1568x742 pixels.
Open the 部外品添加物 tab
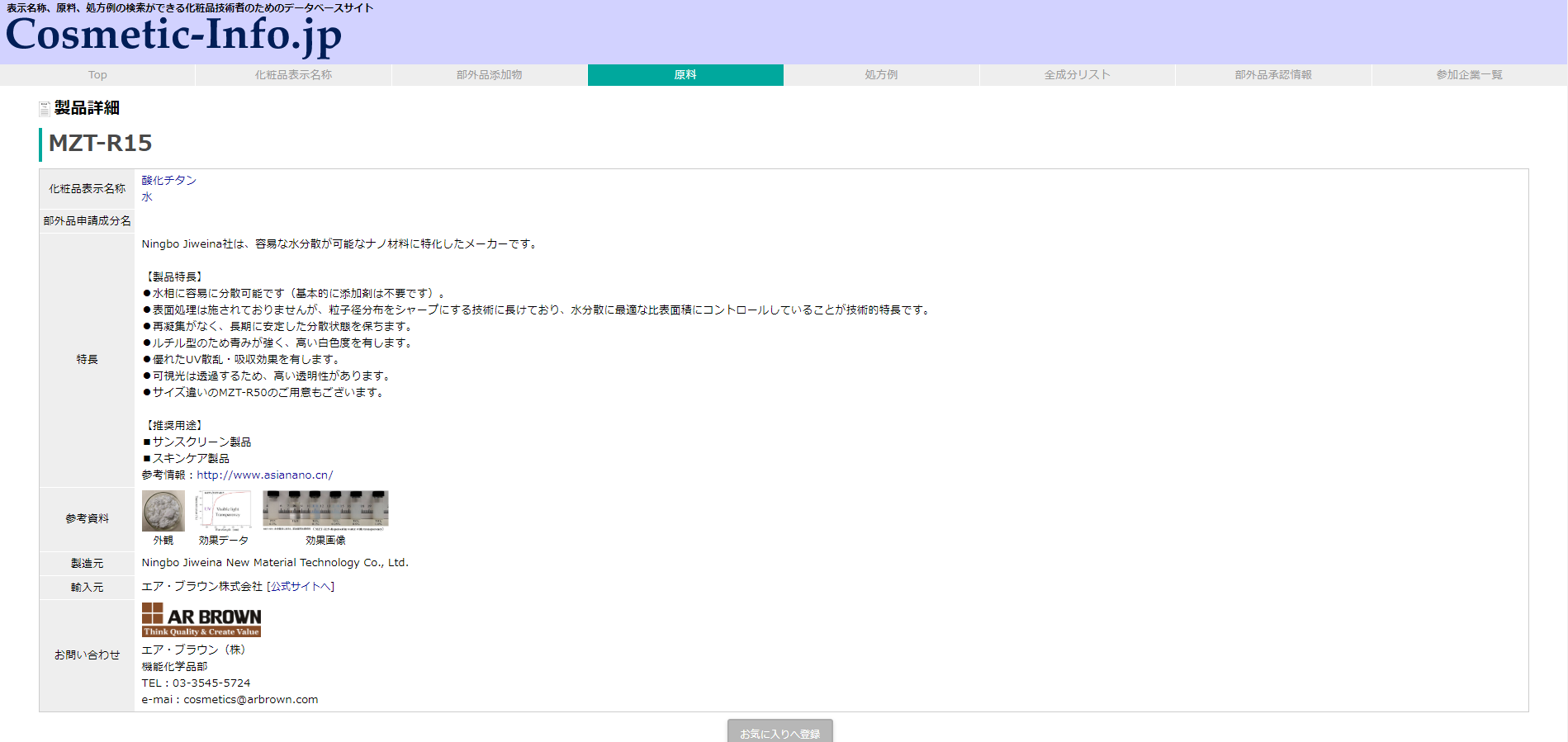[489, 75]
